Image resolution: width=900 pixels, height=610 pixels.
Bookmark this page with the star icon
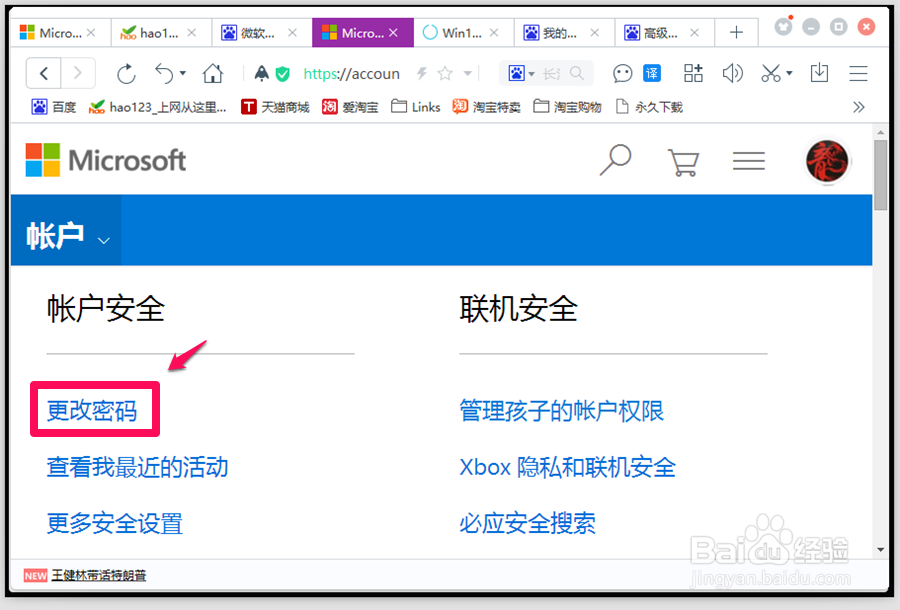tap(445, 73)
